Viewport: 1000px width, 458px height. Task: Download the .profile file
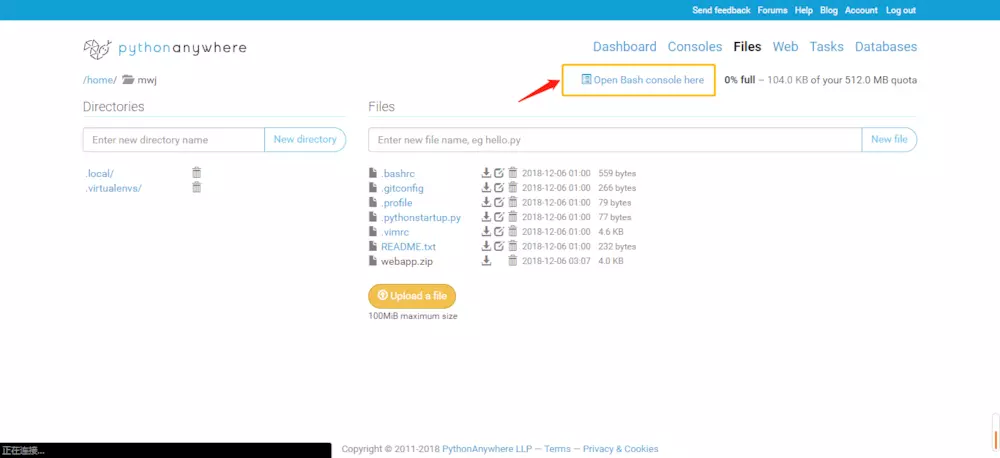[x=486, y=202]
